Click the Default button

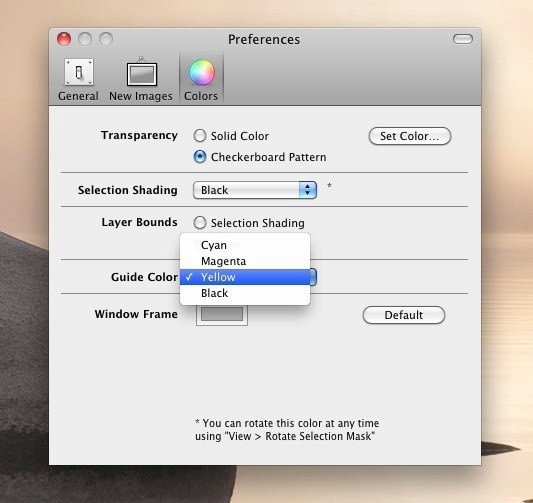[x=403, y=315]
